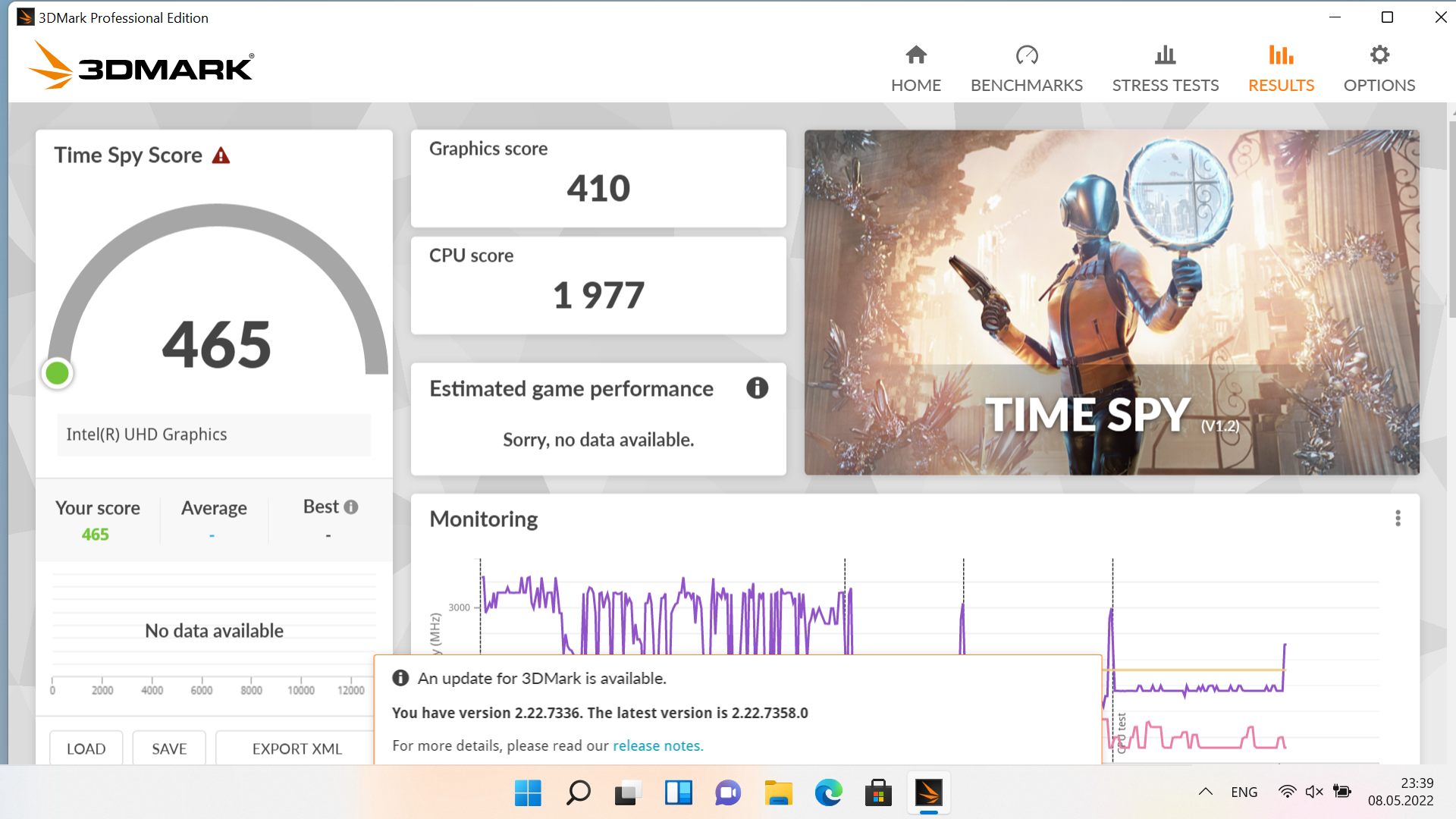This screenshot has height=819, width=1456.
Task: Click the Export XML button
Action: 297,748
